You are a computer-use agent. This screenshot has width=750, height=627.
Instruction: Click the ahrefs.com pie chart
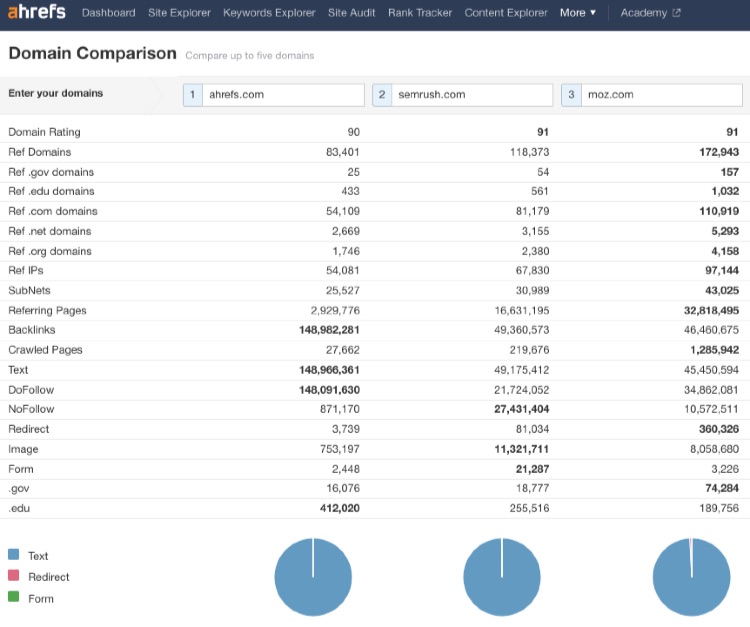(x=313, y=577)
